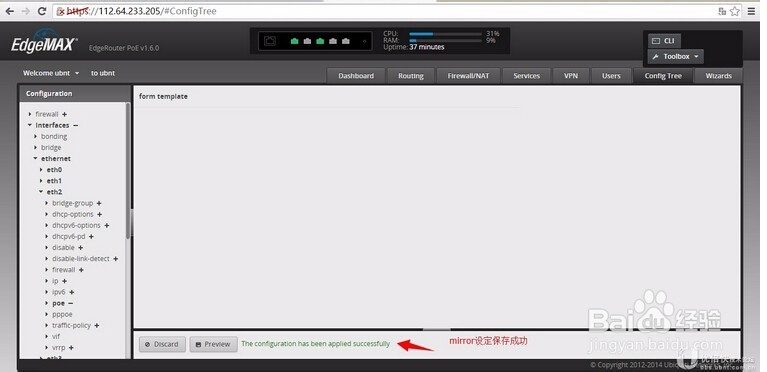Image resolution: width=767 pixels, height=372 pixels.
Task: Open the Toolbox dropdown
Action: click(x=676, y=57)
